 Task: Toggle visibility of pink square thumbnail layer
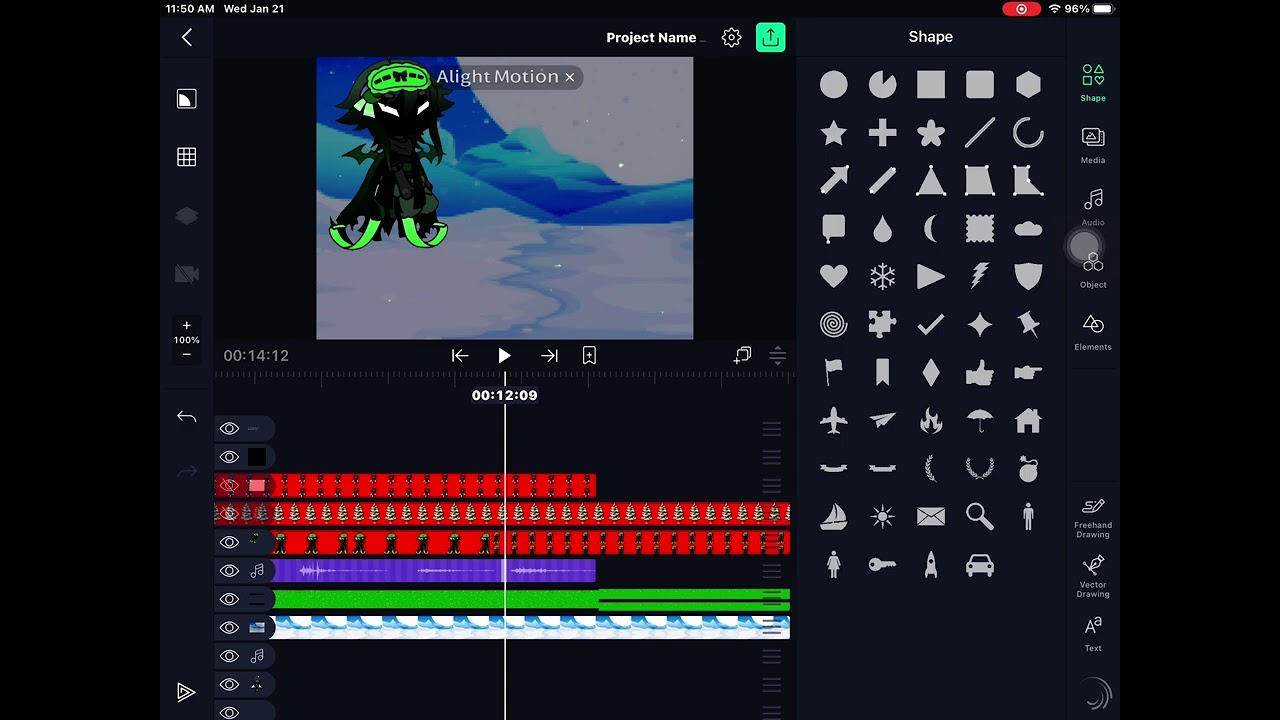(229, 486)
